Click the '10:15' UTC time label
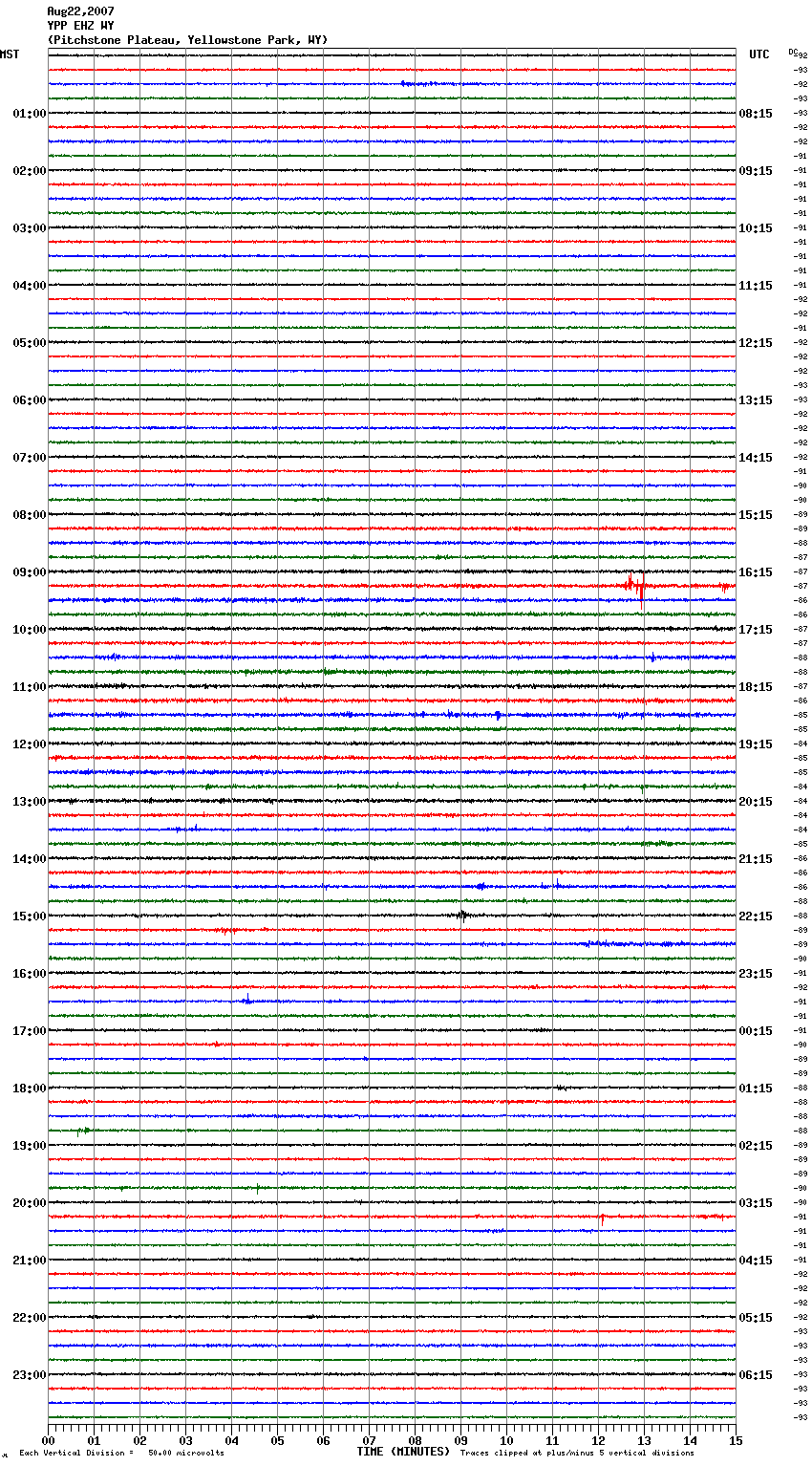 [756, 228]
